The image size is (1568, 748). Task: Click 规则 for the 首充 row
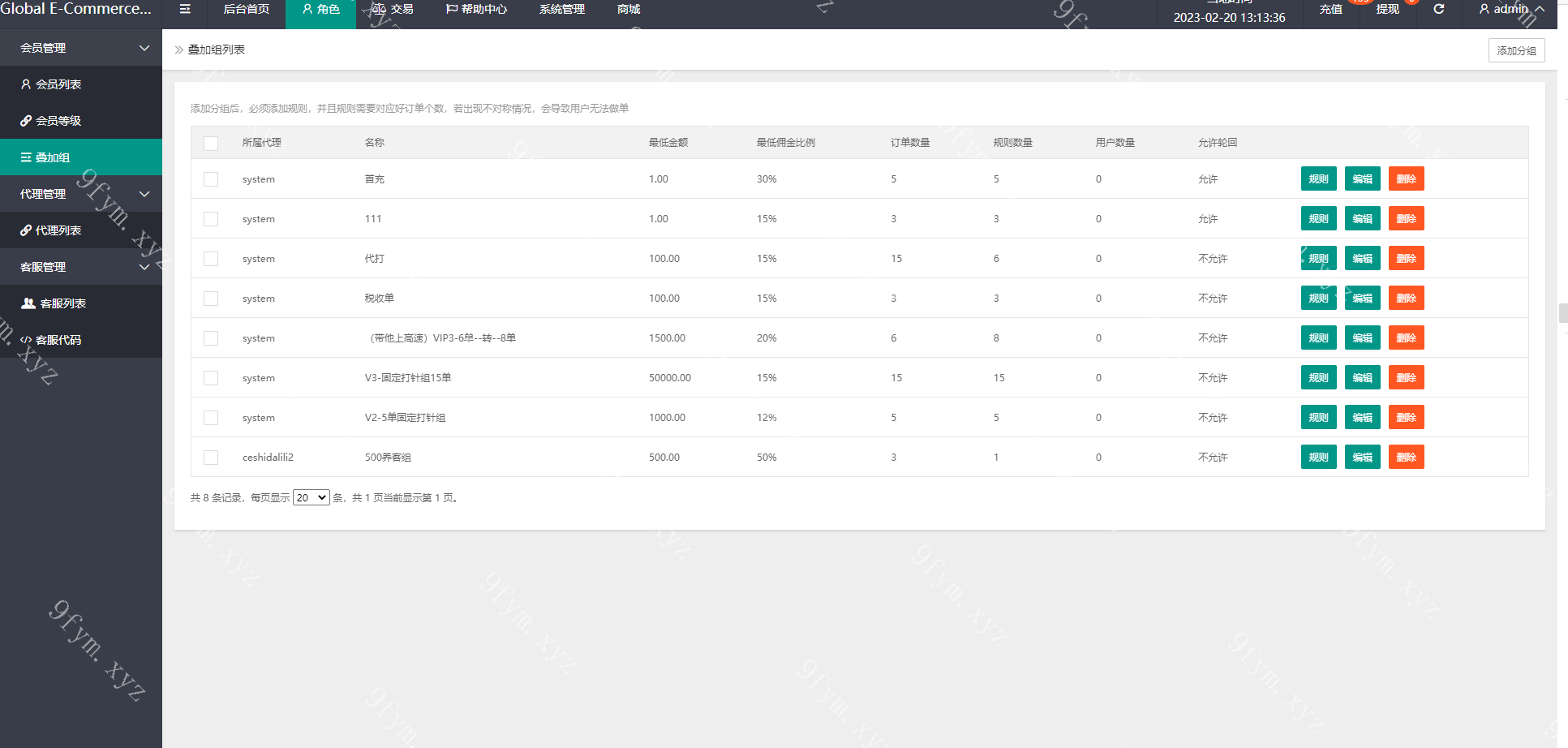[x=1318, y=178]
